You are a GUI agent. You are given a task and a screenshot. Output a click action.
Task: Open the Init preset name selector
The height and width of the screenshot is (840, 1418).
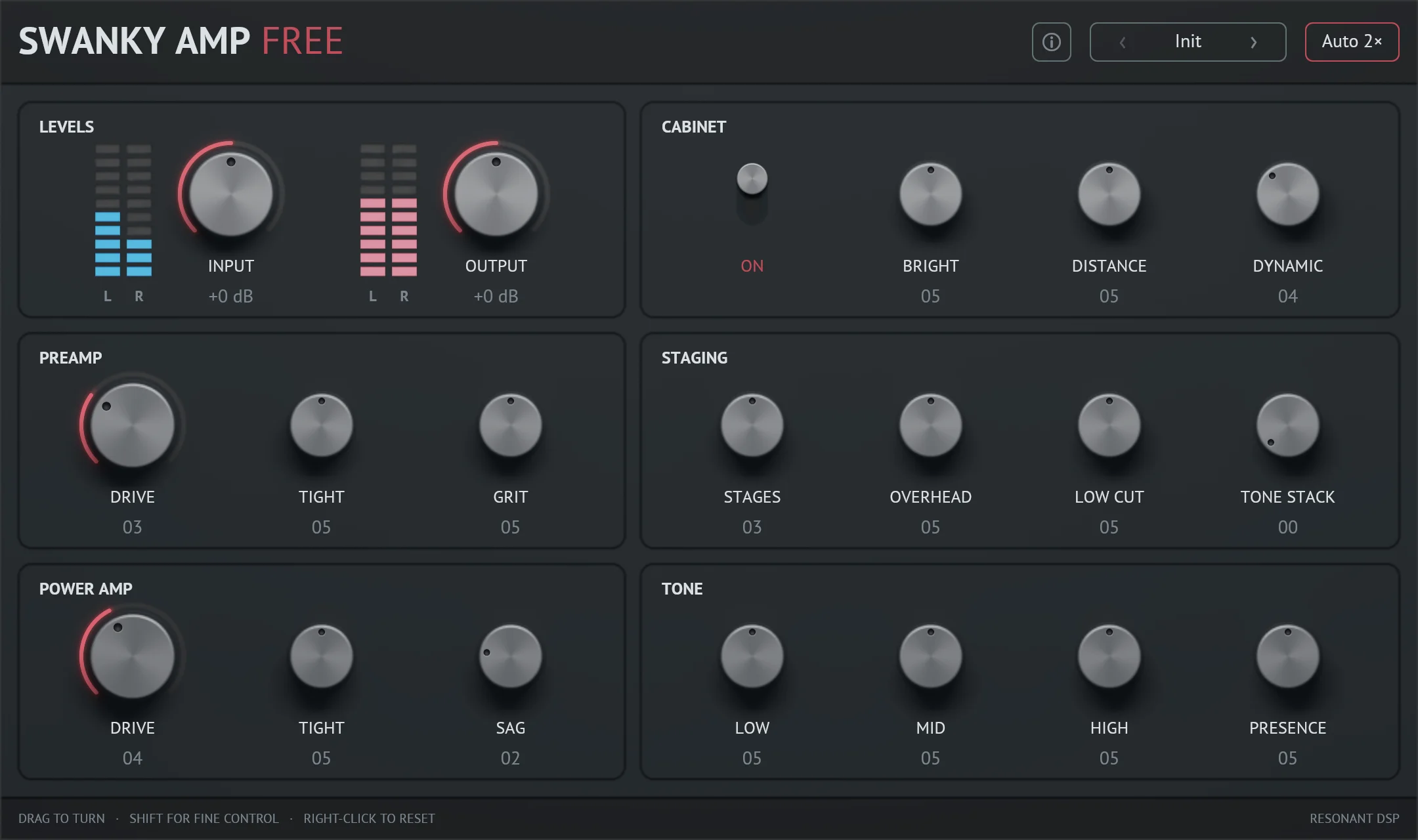point(1188,41)
